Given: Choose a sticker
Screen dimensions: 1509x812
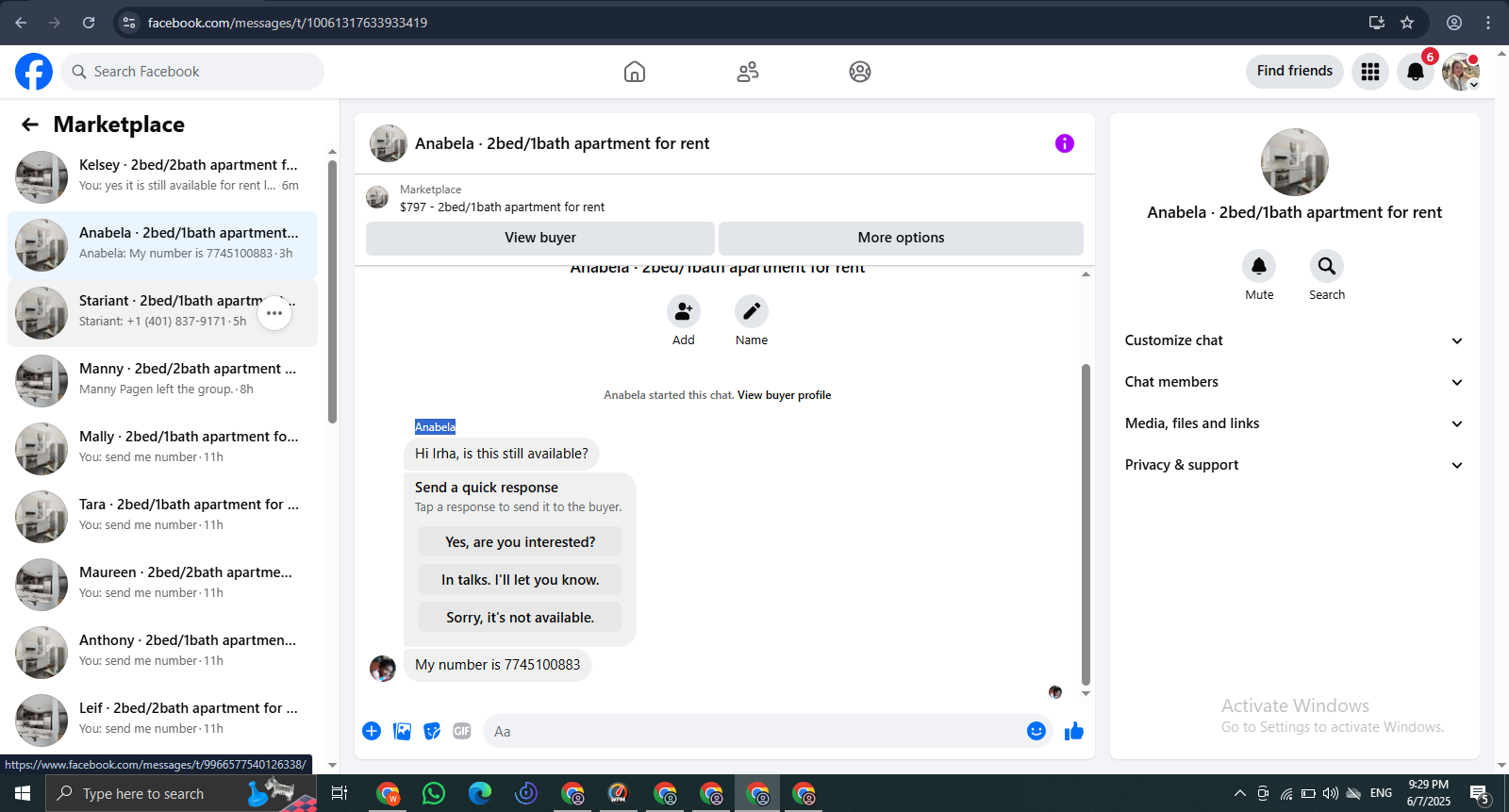Looking at the screenshot, I should 432,731.
